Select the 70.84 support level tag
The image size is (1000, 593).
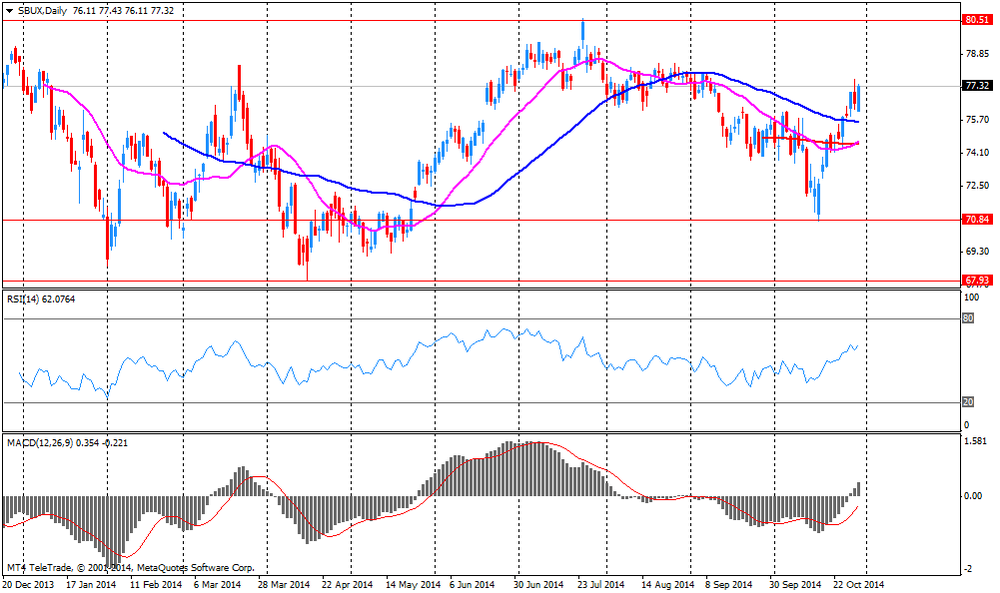coord(976,220)
